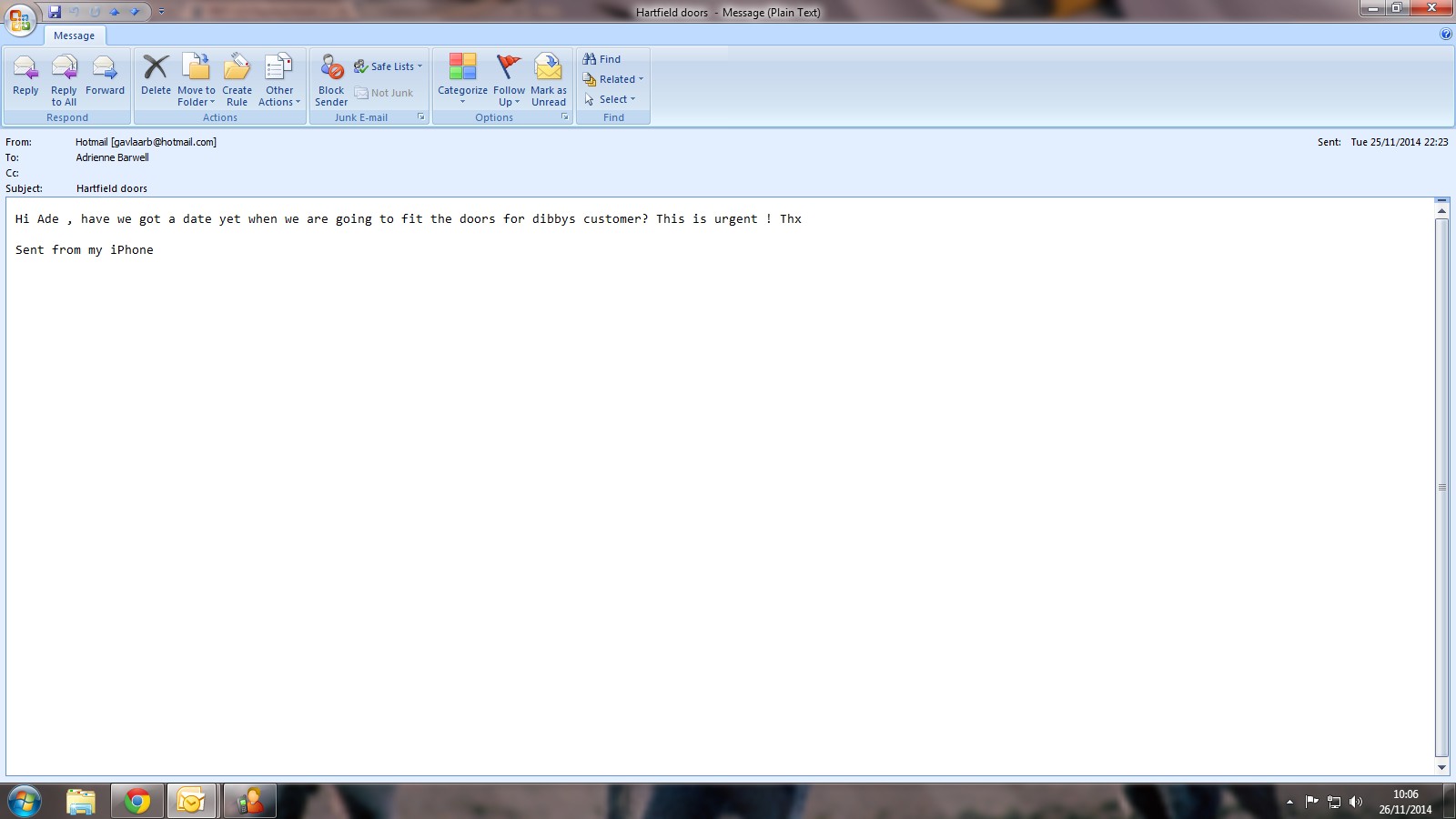Open the Safe Lists dropdown
Screen dimensions: 1456x819
[389, 66]
